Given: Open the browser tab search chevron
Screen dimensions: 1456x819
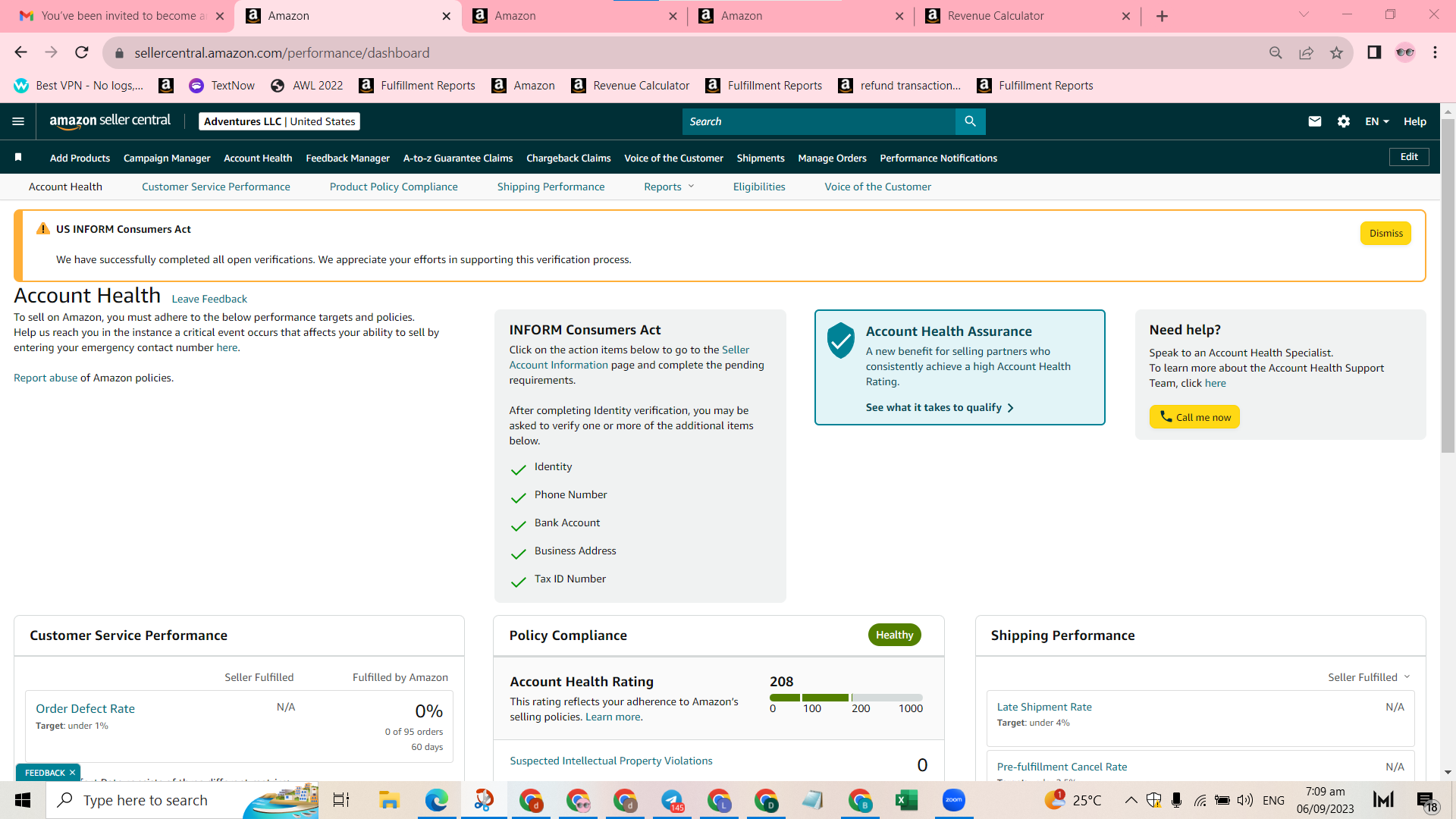Looking at the screenshot, I should (x=1304, y=14).
